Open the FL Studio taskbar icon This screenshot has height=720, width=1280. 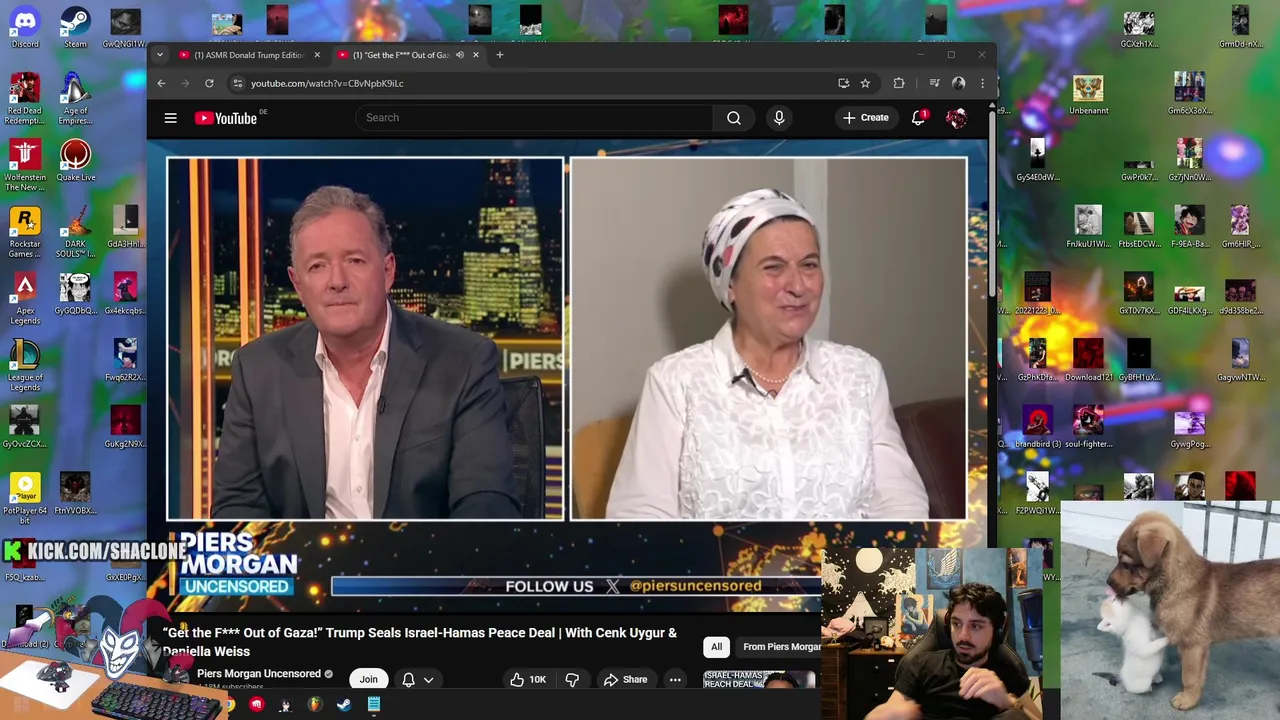pos(315,705)
